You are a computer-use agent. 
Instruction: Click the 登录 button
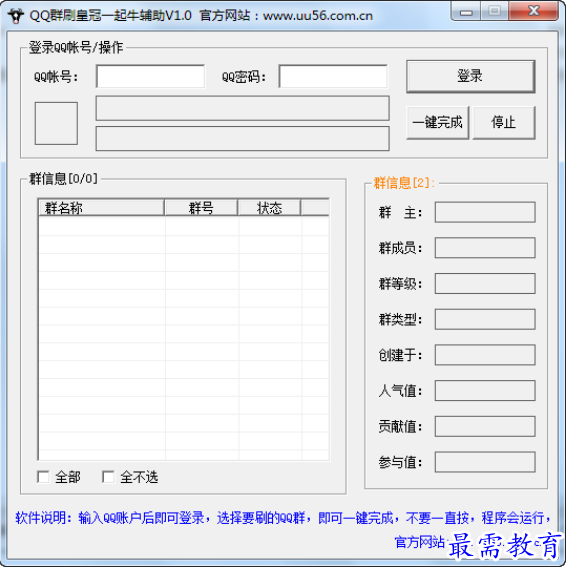click(470, 76)
